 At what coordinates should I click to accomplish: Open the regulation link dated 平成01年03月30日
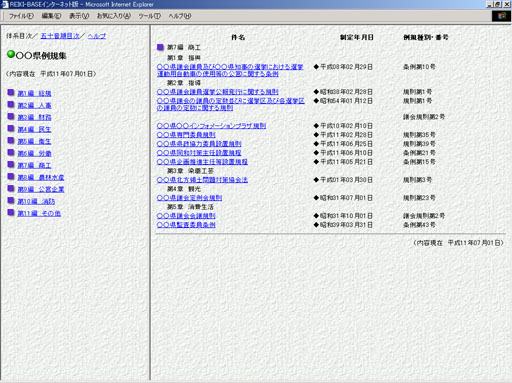[202, 180]
